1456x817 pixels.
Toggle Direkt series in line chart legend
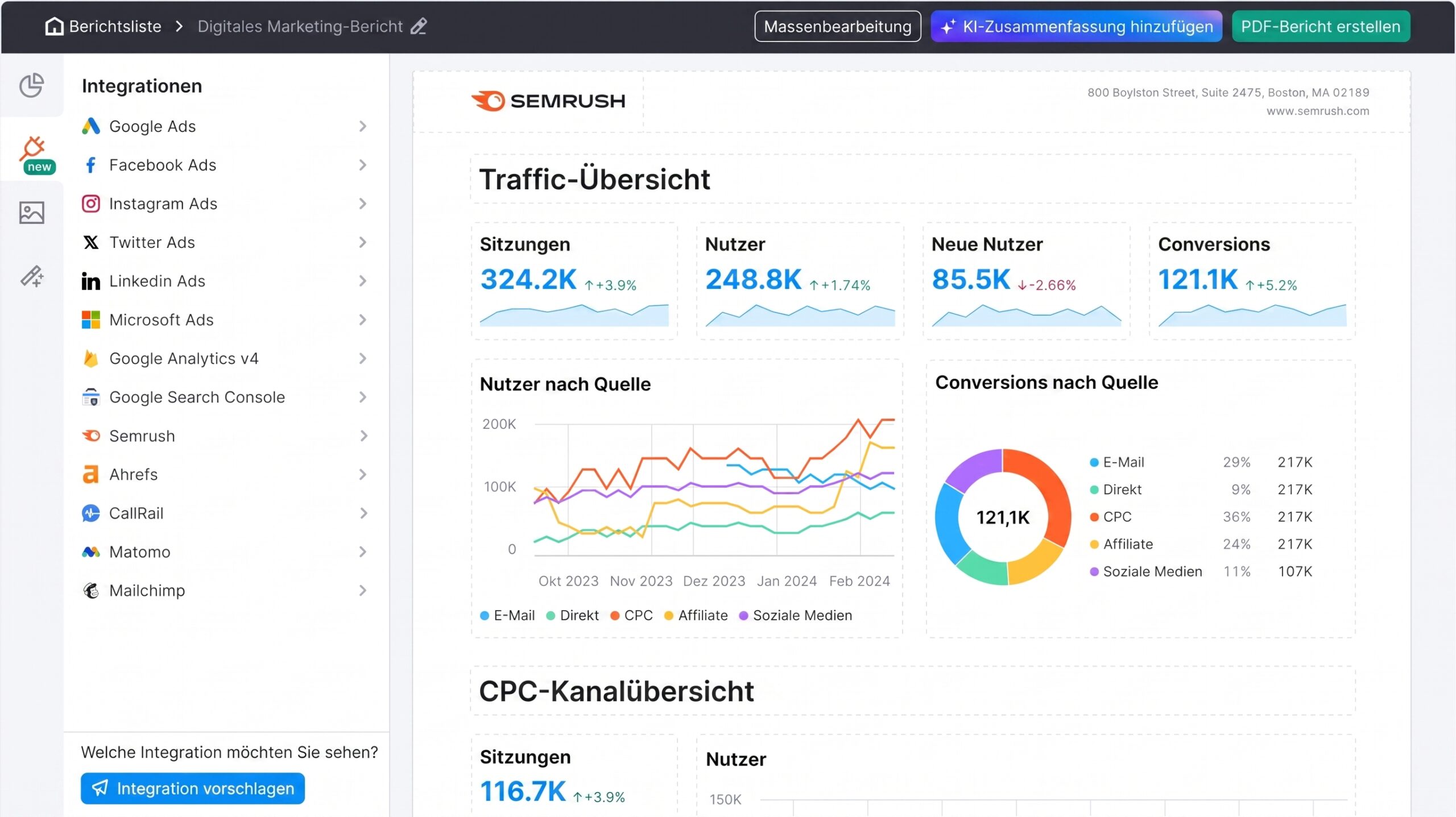click(573, 615)
